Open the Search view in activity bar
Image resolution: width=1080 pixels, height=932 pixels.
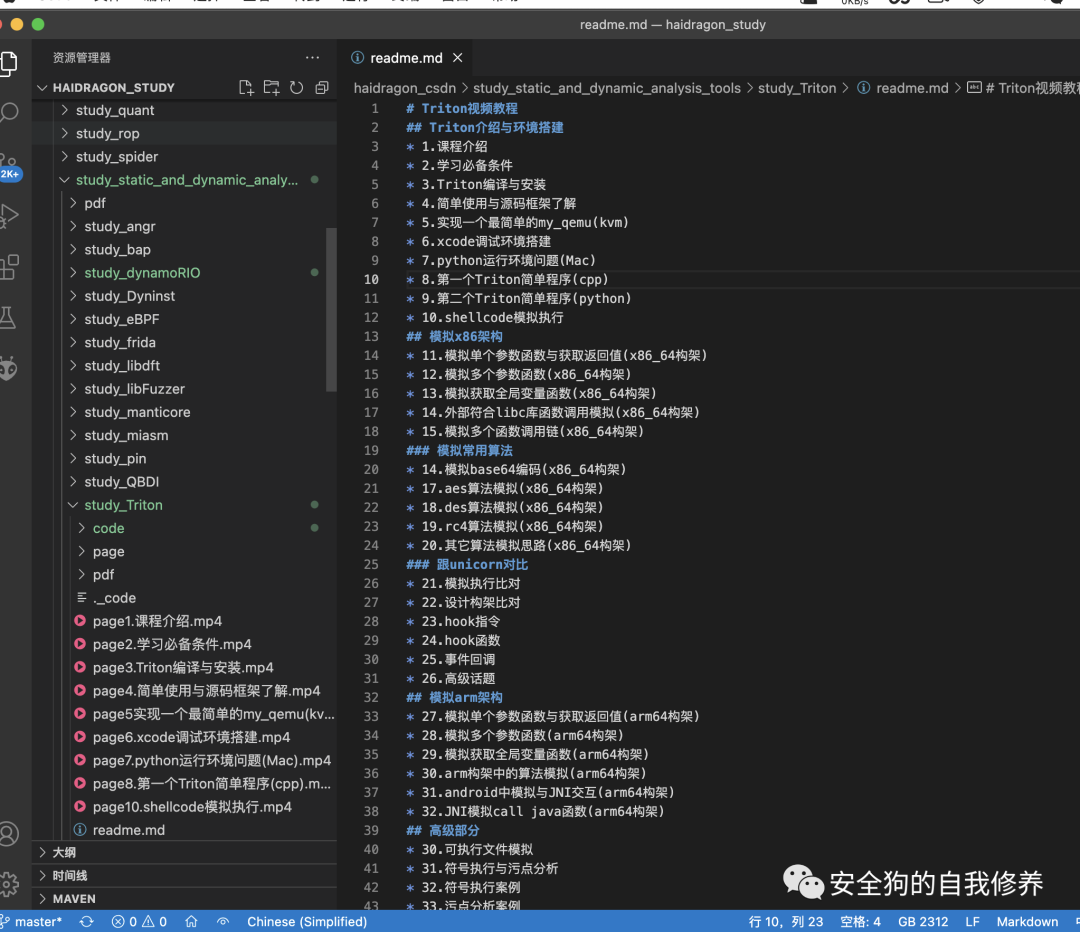tap(8, 112)
